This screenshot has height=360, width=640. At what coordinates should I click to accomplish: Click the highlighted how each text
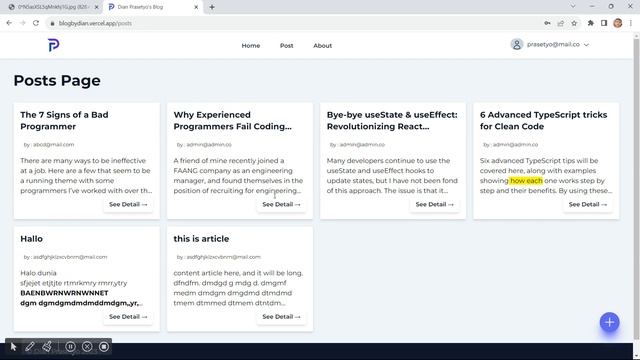coord(526,180)
